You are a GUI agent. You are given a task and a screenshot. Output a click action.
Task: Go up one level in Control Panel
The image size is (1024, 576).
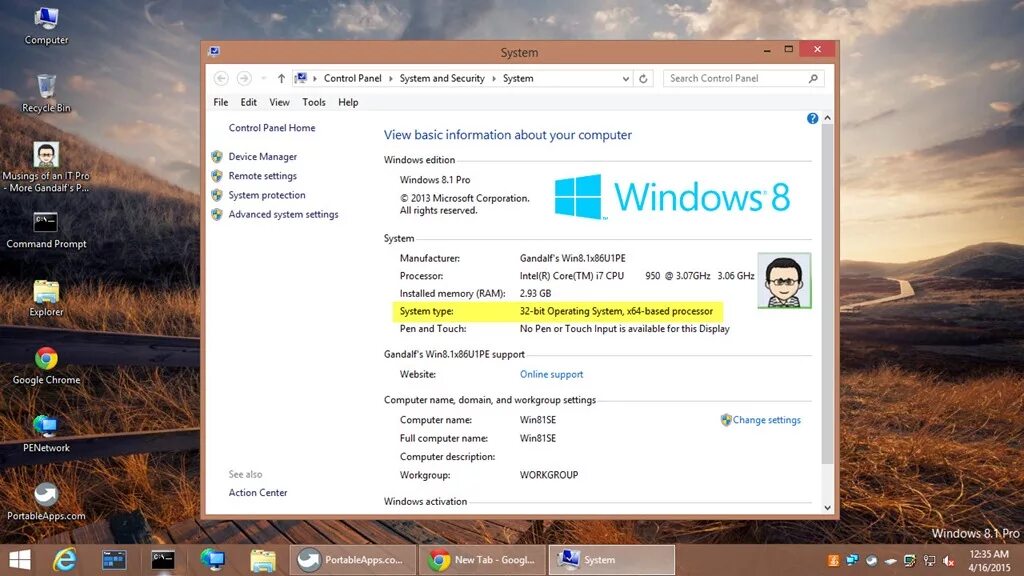coord(281,78)
